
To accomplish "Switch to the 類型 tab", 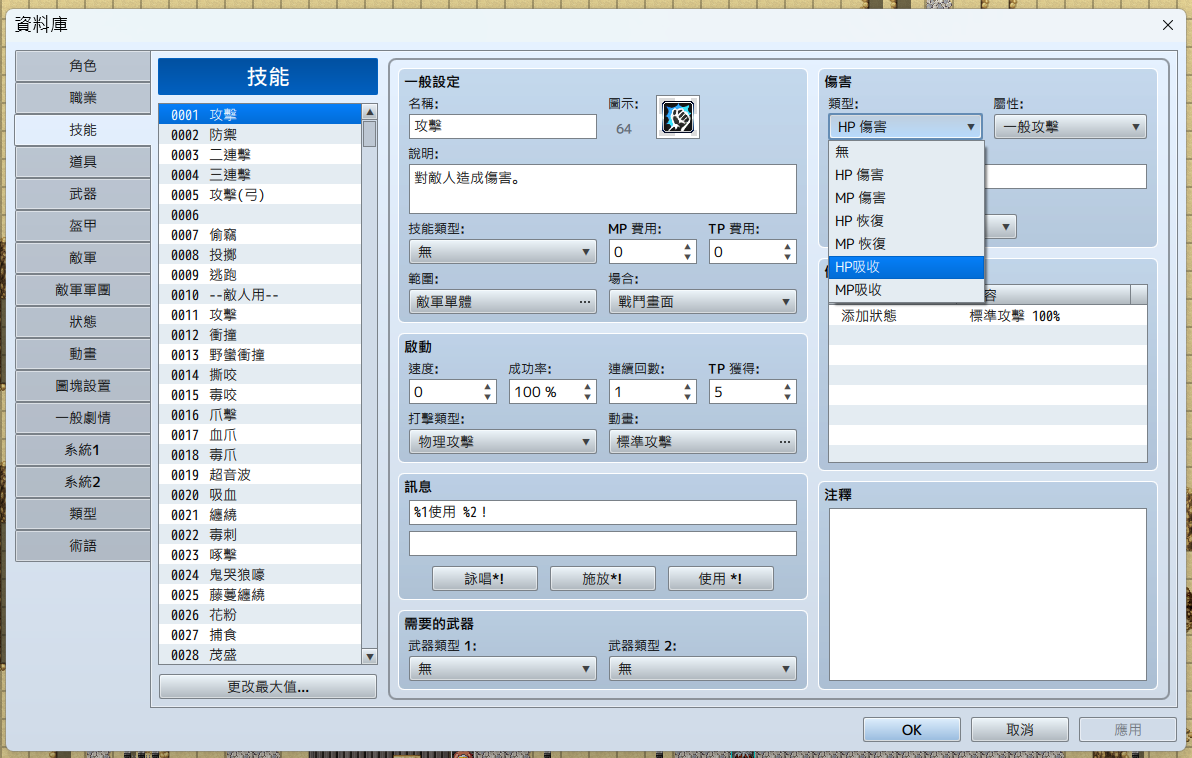I will [x=83, y=513].
